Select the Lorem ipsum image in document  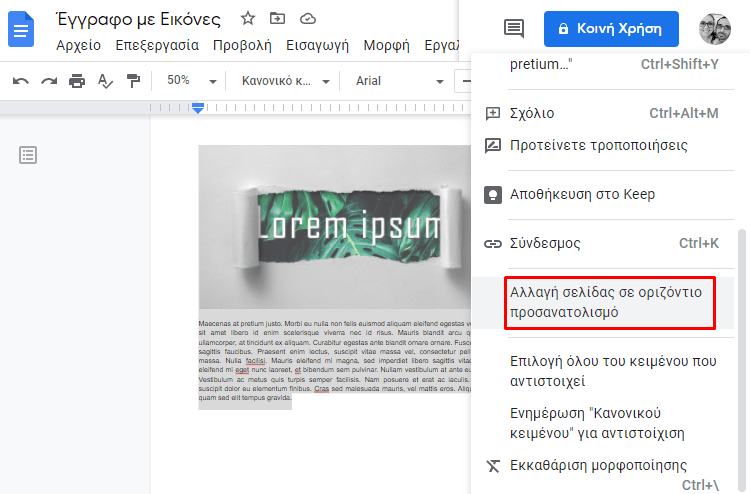pos(335,227)
